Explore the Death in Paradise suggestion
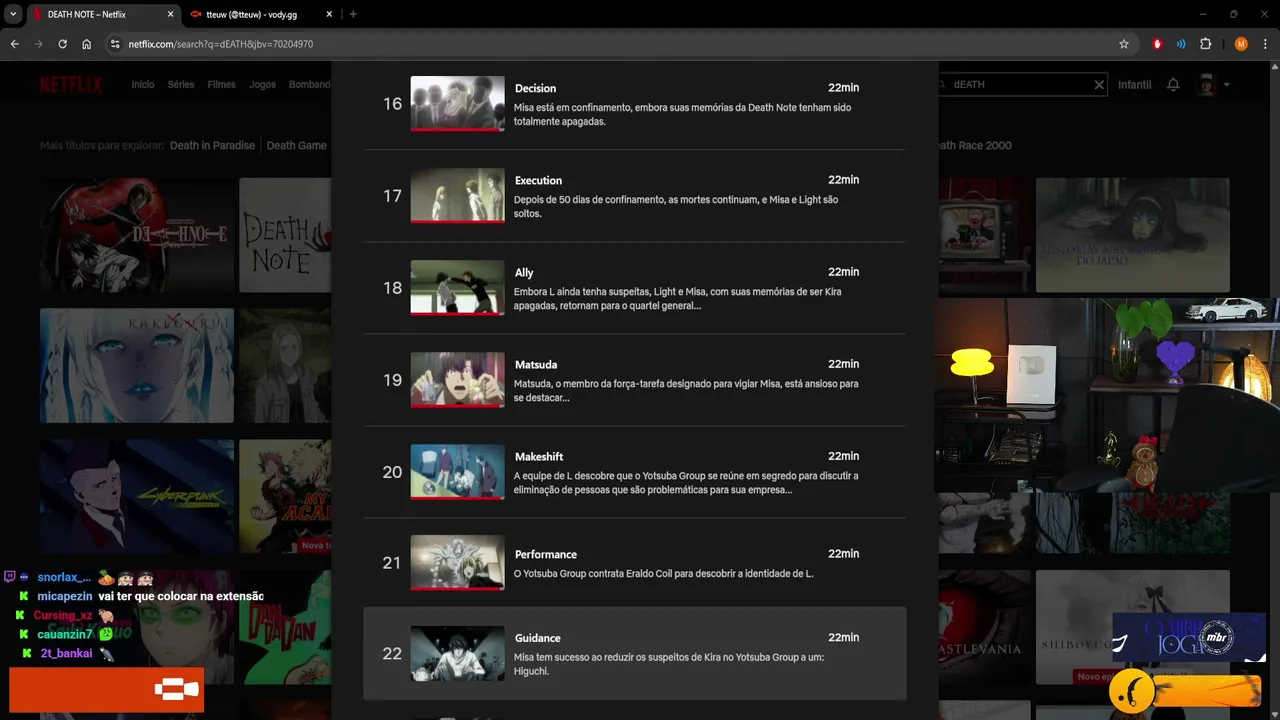This screenshot has width=1280, height=720. pos(212,145)
